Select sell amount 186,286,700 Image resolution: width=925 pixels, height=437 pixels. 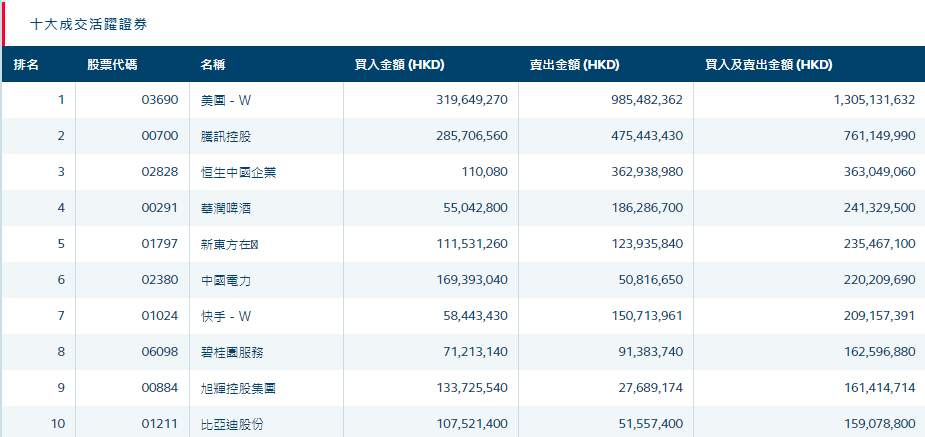click(x=647, y=208)
